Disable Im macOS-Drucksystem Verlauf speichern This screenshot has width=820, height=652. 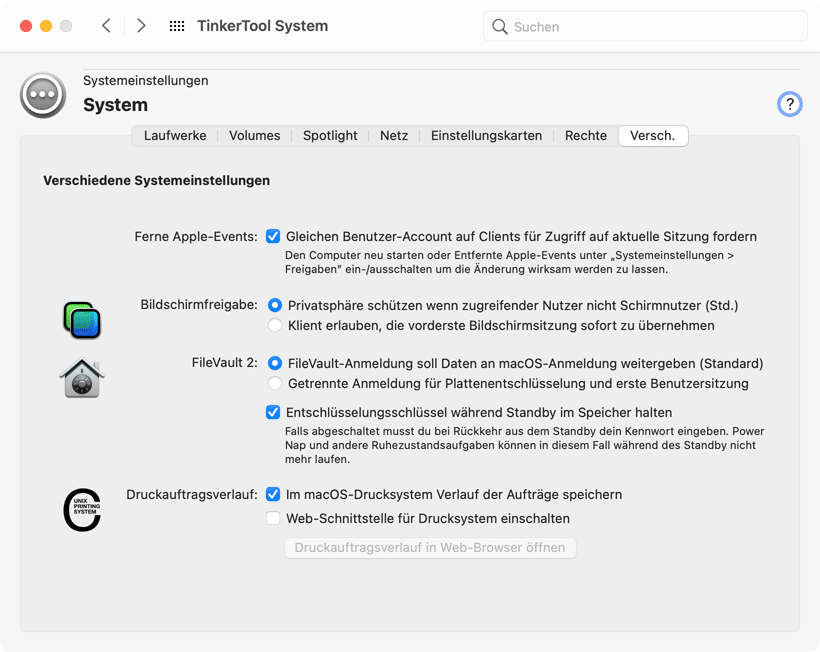pos(273,494)
